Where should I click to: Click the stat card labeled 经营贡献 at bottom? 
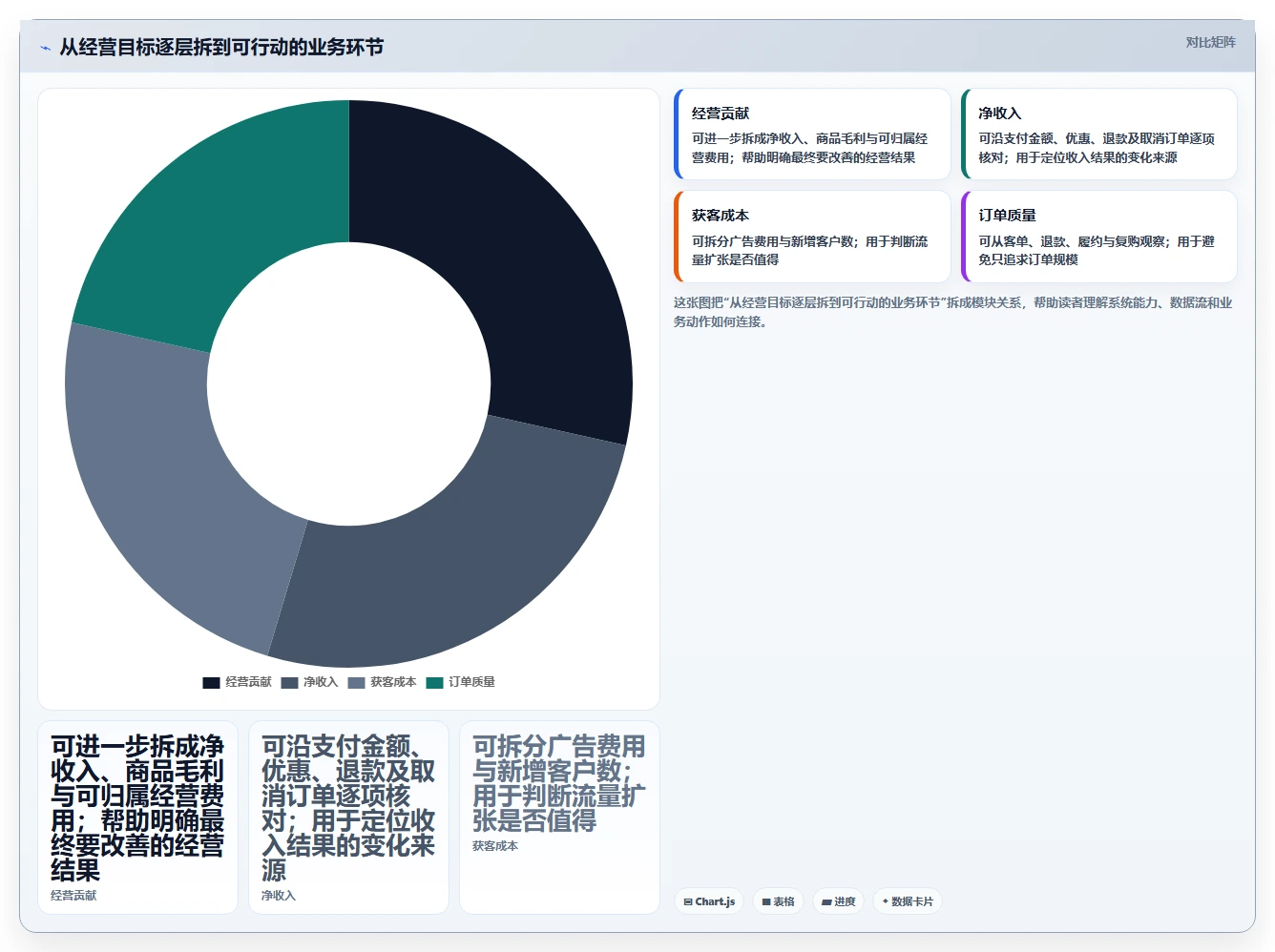(x=137, y=817)
